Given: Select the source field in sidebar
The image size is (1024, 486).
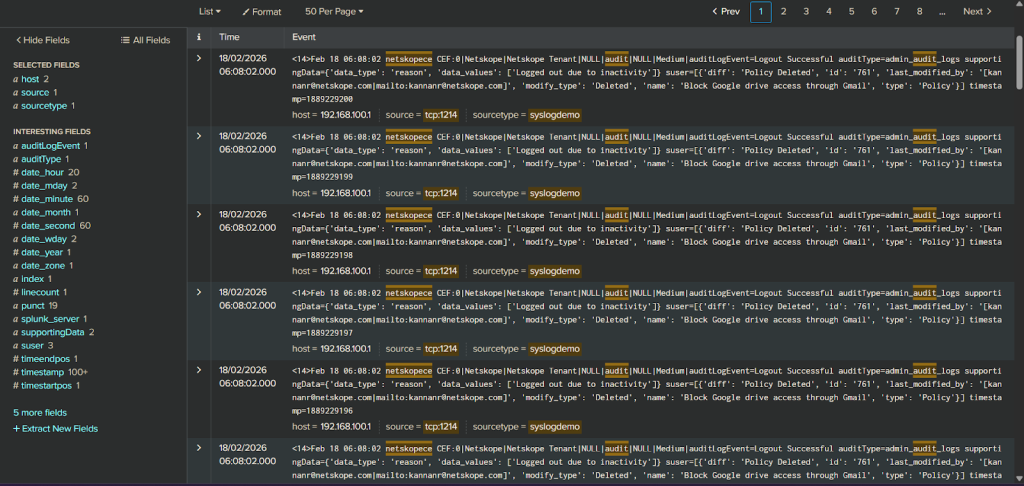Looking at the screenshot, I should coord(35,93).
